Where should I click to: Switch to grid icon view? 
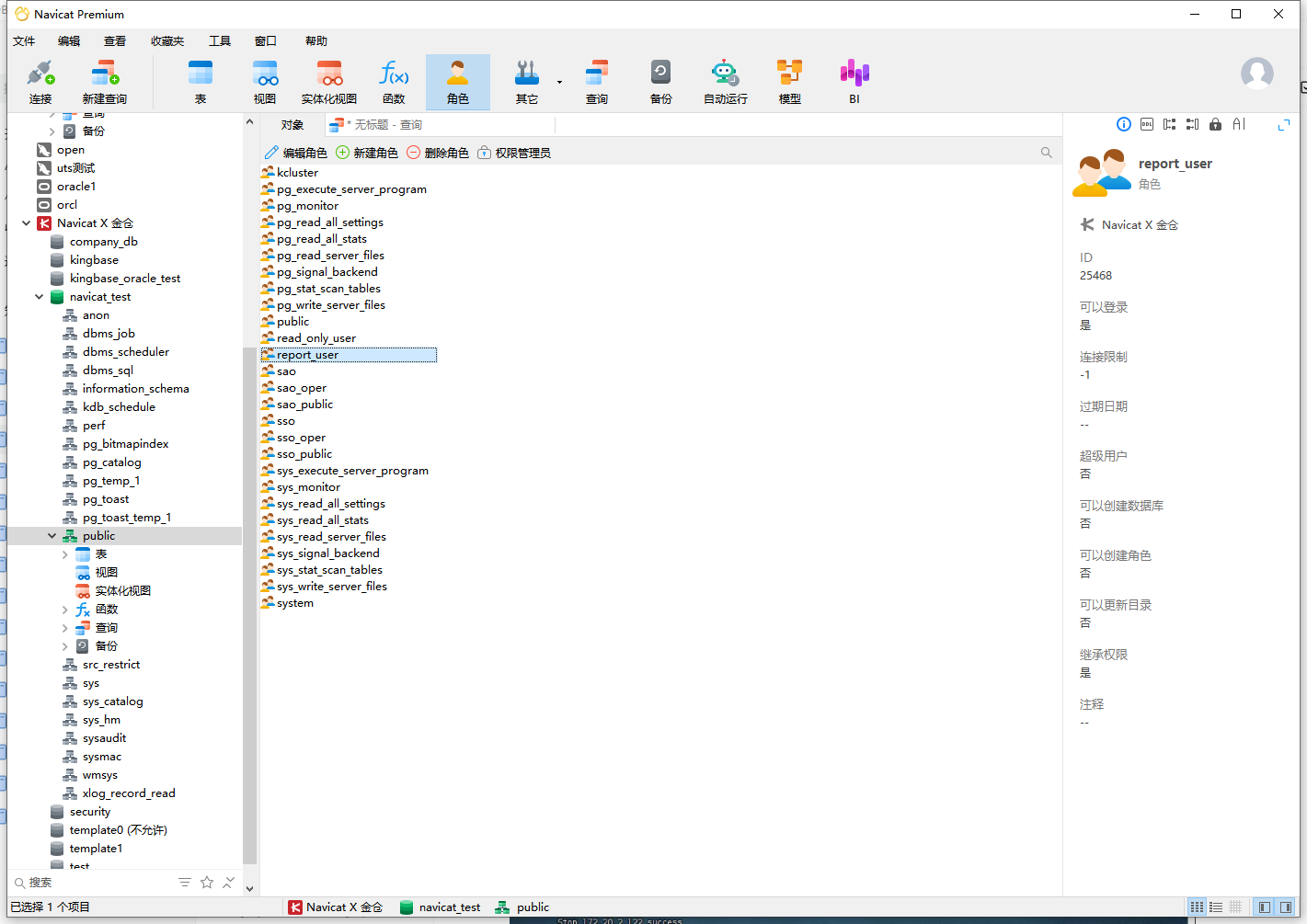pos(1197,907)
